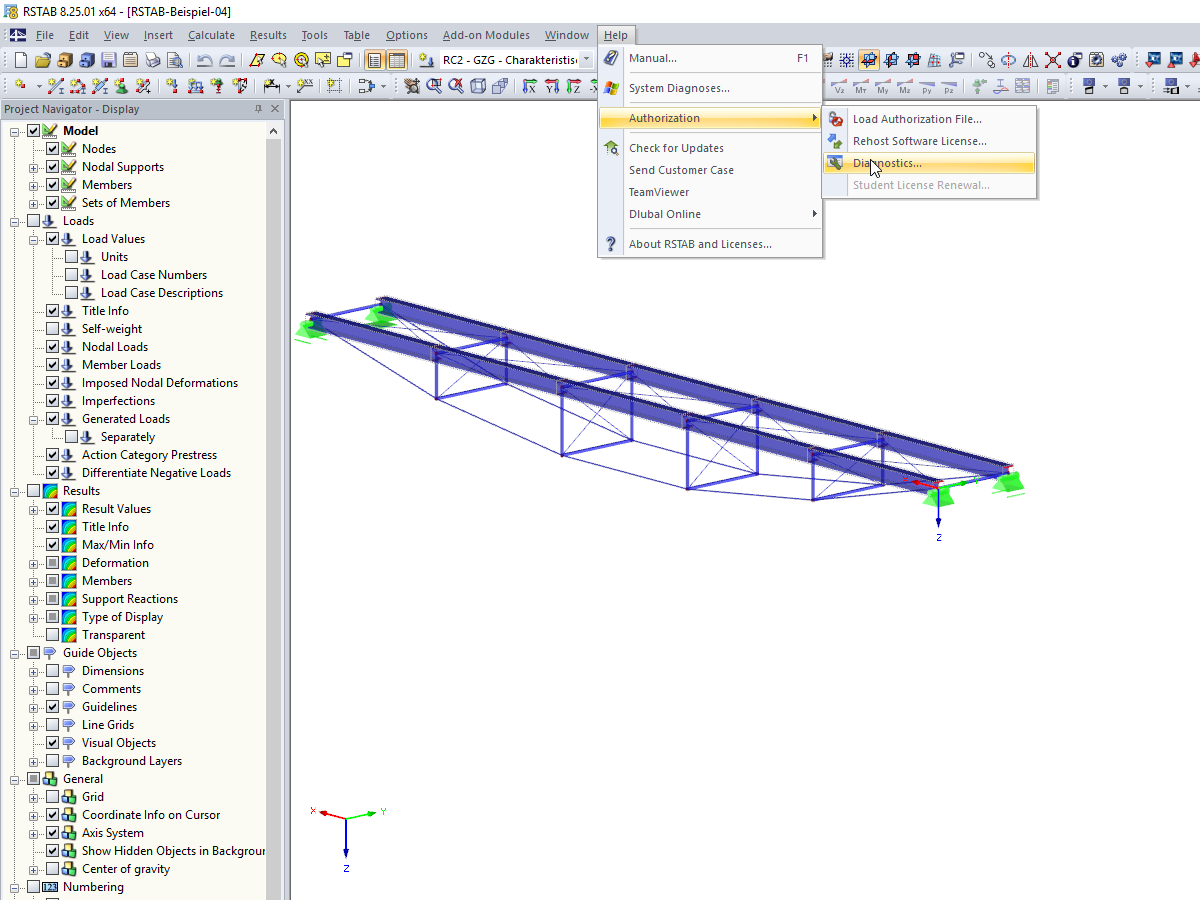Select the Background Layers tree item

point(132,761)
